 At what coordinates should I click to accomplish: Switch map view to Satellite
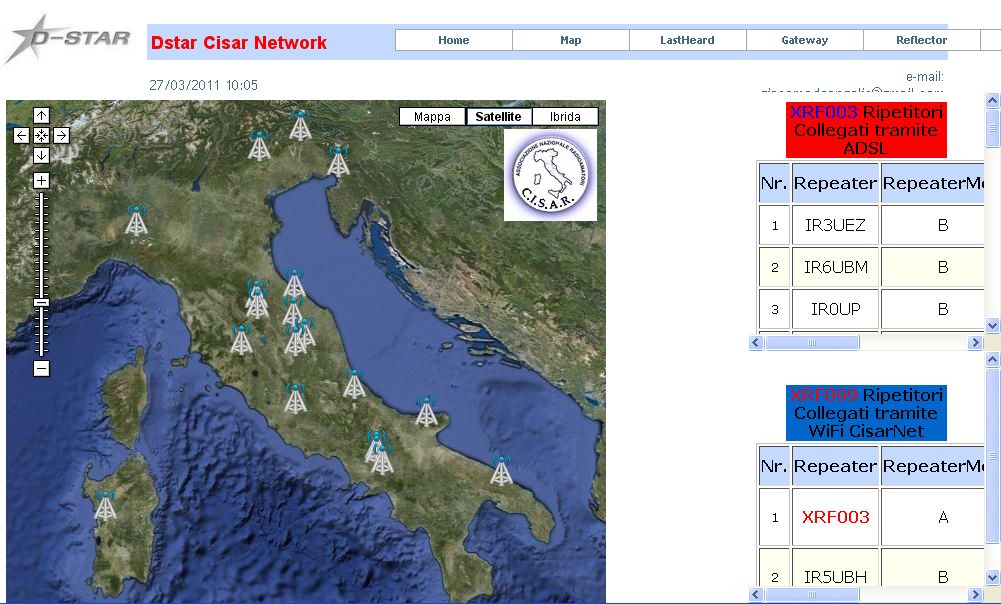(x=499, y=117)
